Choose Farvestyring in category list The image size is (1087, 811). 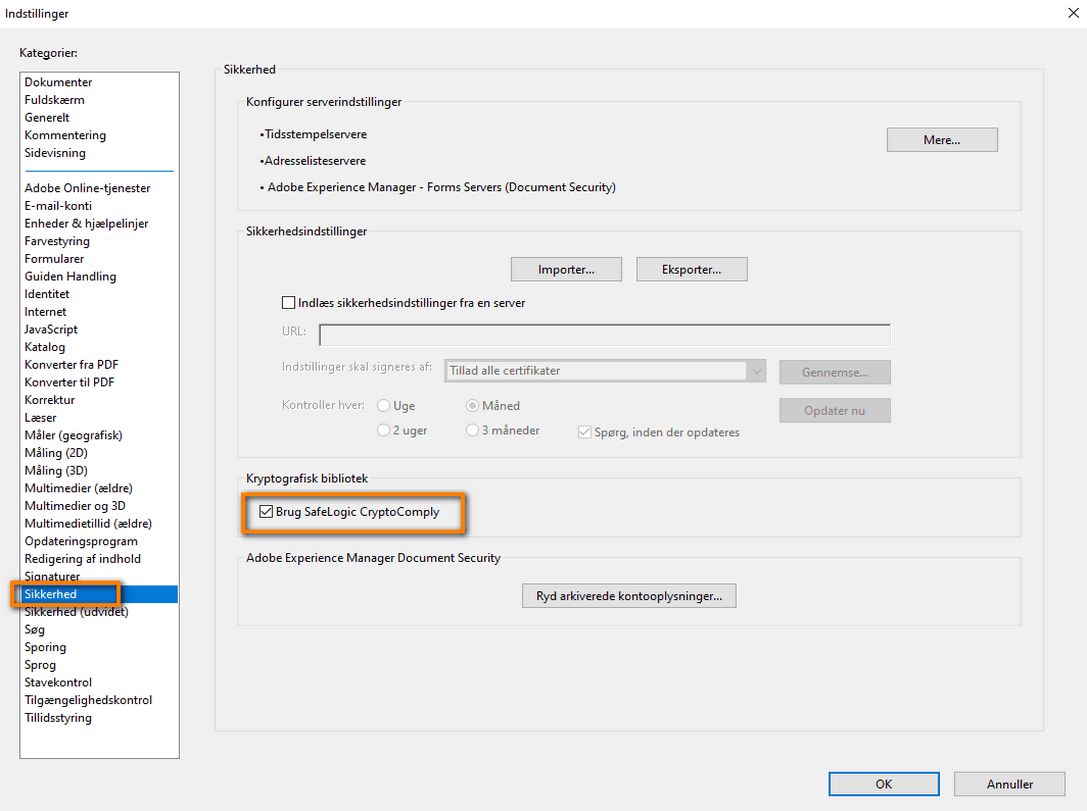(x=57, y=241)
